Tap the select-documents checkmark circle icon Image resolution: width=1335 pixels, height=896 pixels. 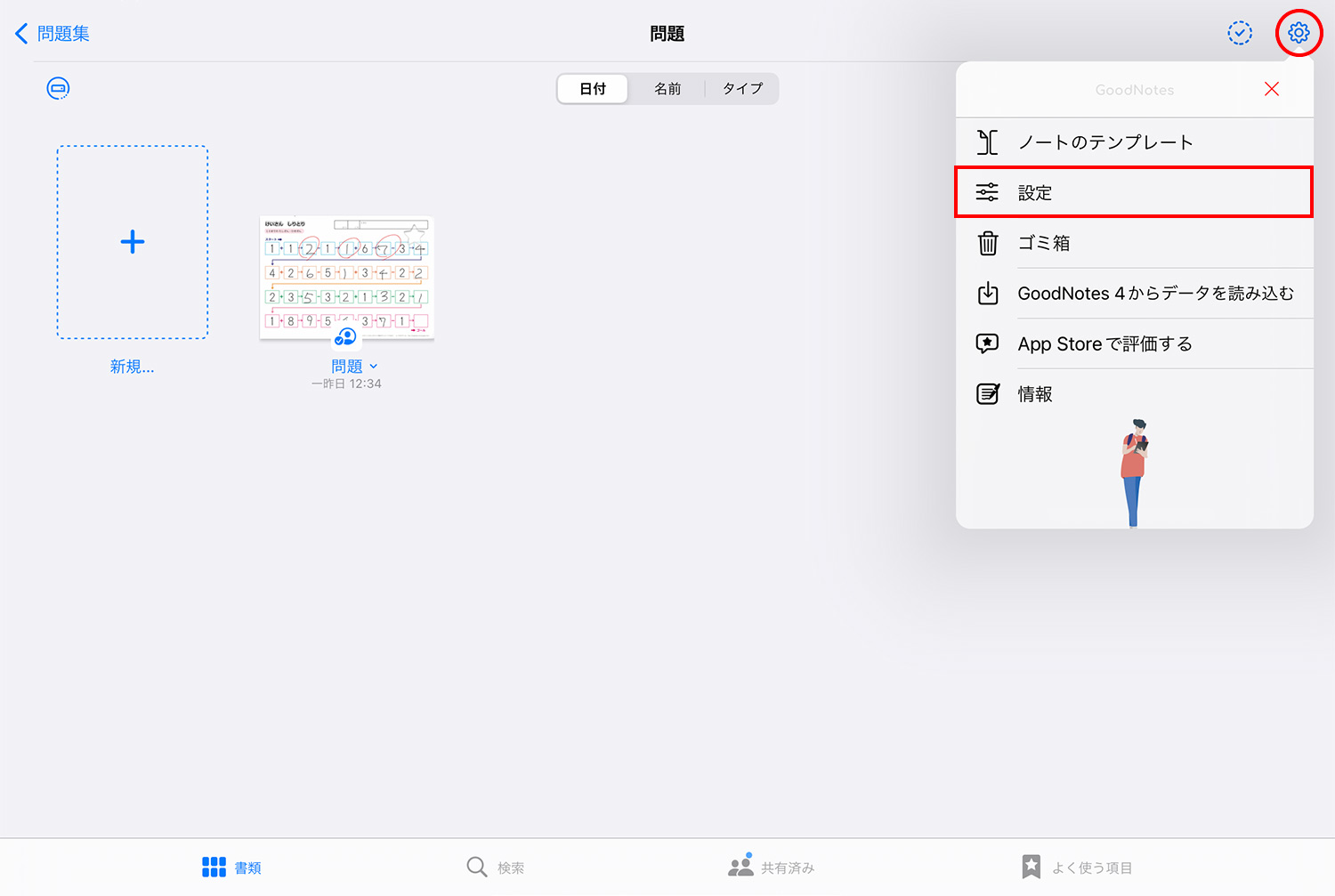click(x=1240, y=33)
